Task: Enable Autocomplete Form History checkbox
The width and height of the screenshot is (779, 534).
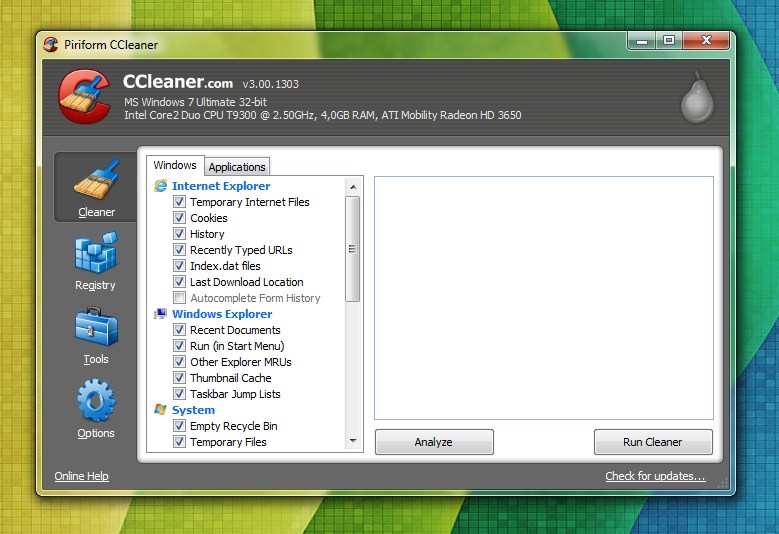Action: pyautogui.click(x=179, y=298)
